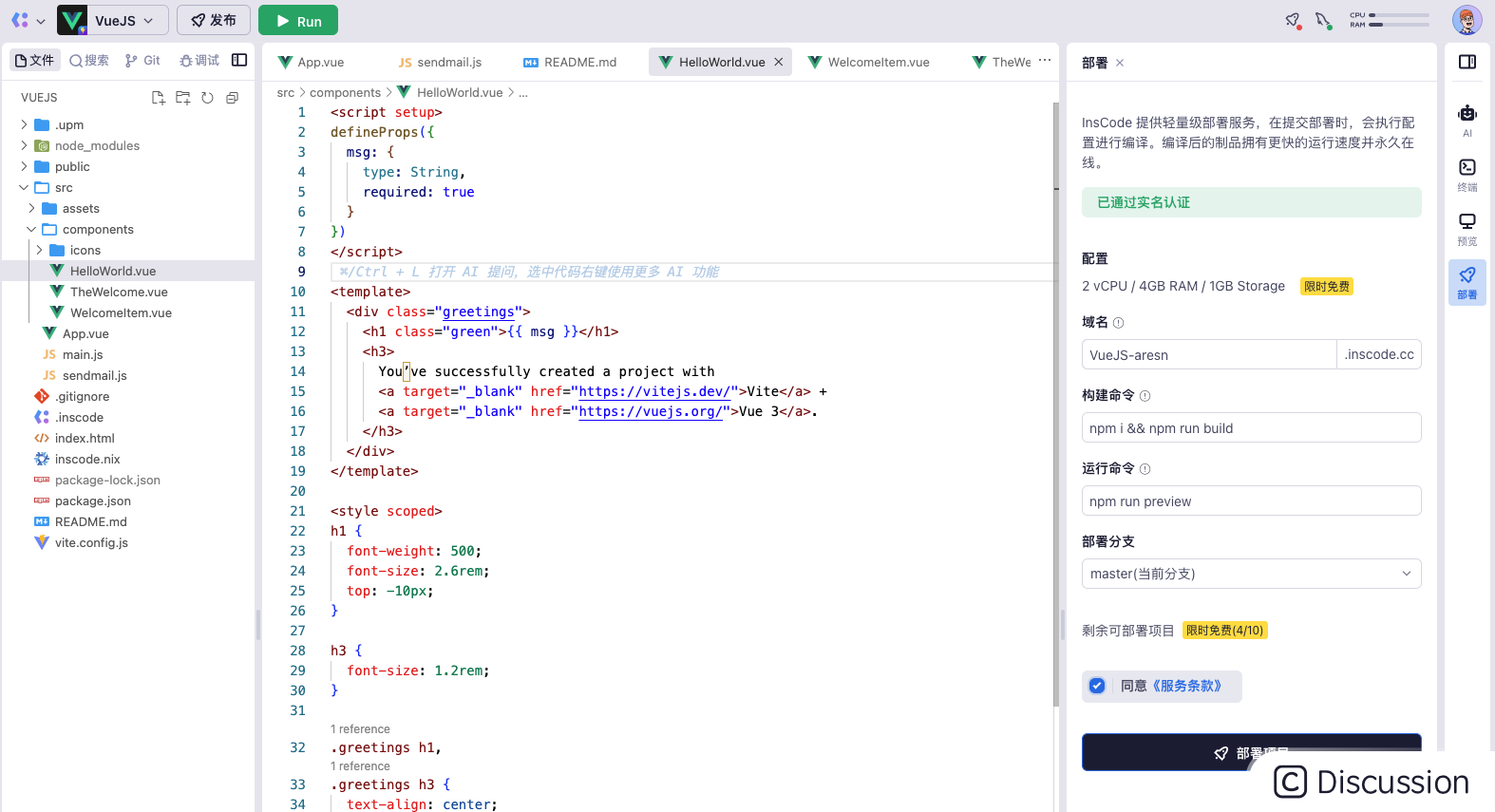The width and height of the screenshot is (1495, 812).
Task: Open the VueJS project dropdown
Action: pyautogui.click(x=112, y=20)
